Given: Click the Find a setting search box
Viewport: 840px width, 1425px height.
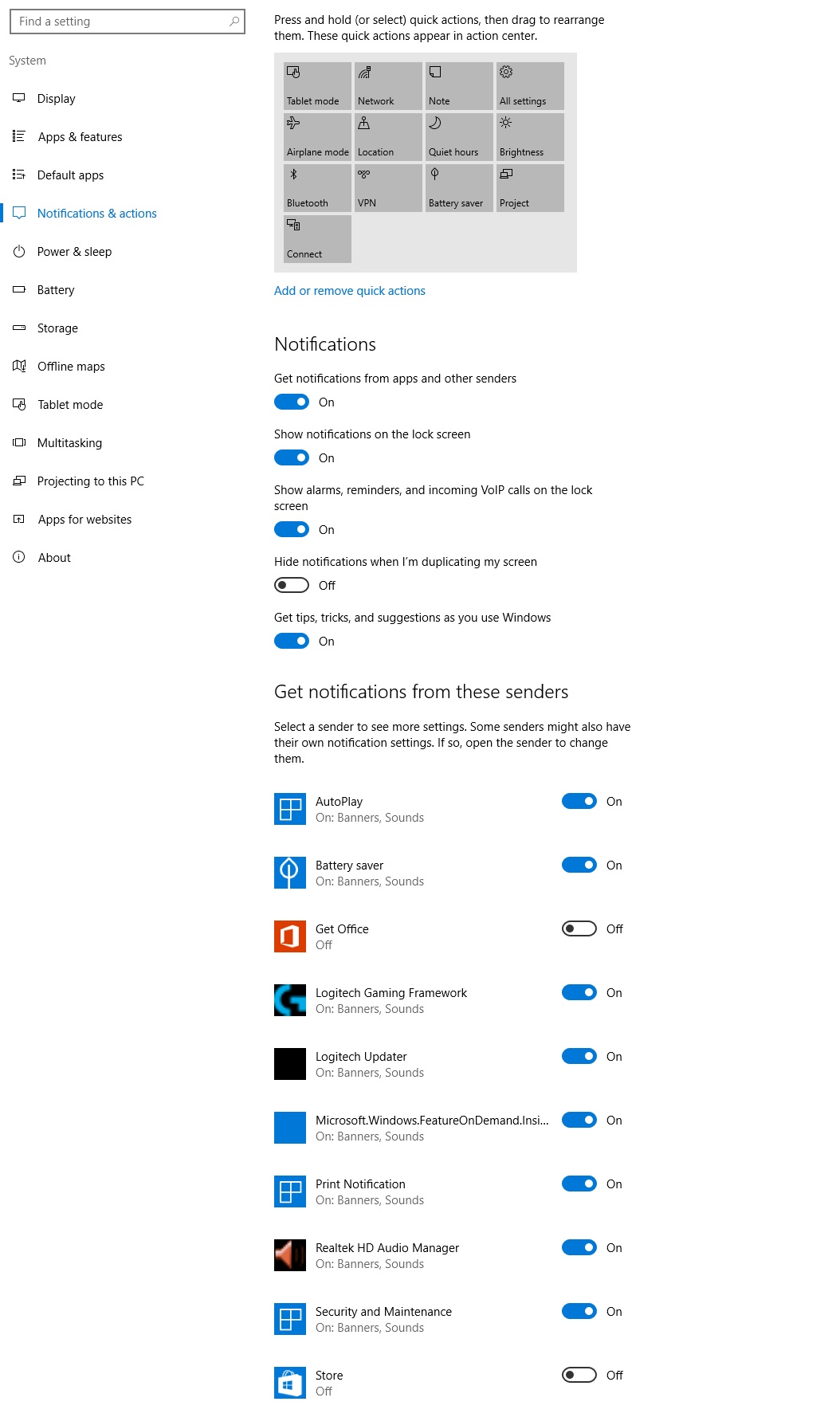Looking at the screenshot, I should pyautogui.click(x=128, y=22).
